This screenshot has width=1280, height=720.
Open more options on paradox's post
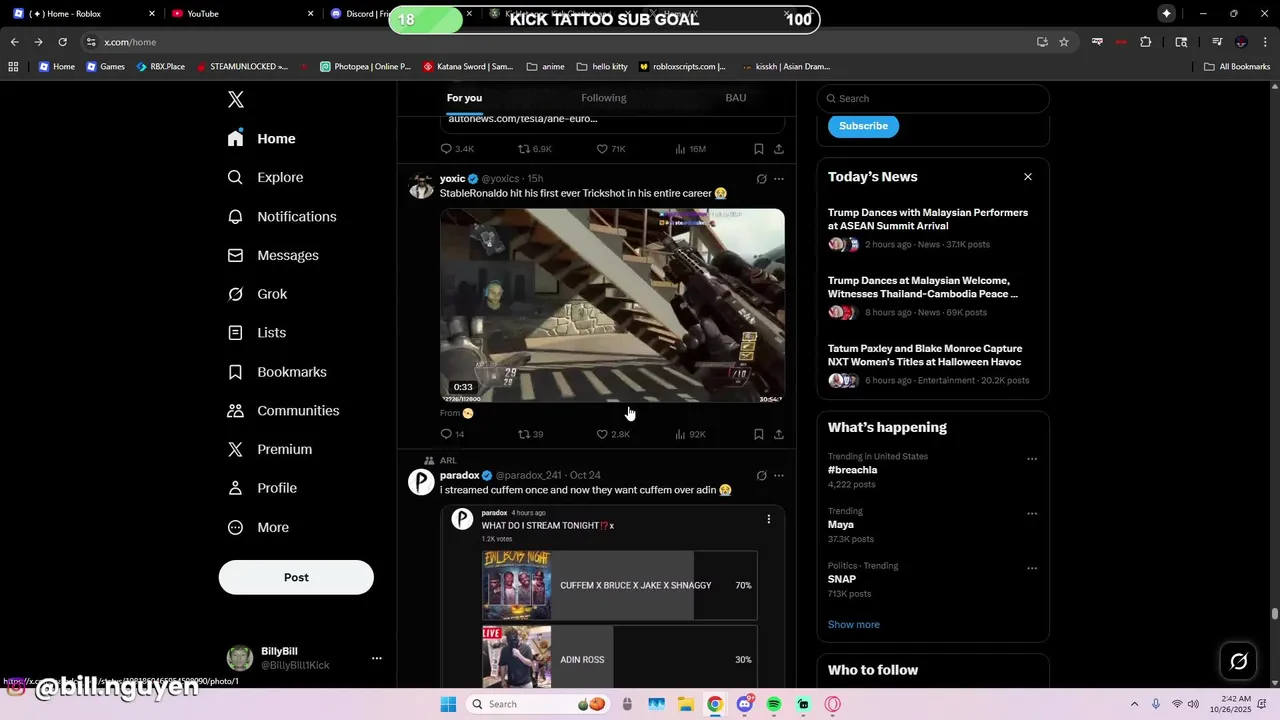pos(779,476)
